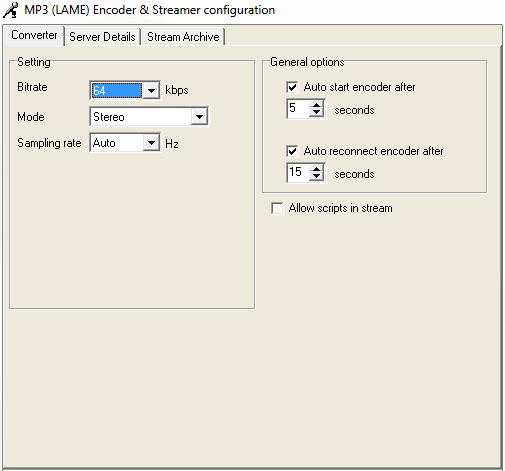This screenshot has width=505, height=471.
Task: Open the Sampling rate dropdown arrow
Action: [x=151, y=143]
